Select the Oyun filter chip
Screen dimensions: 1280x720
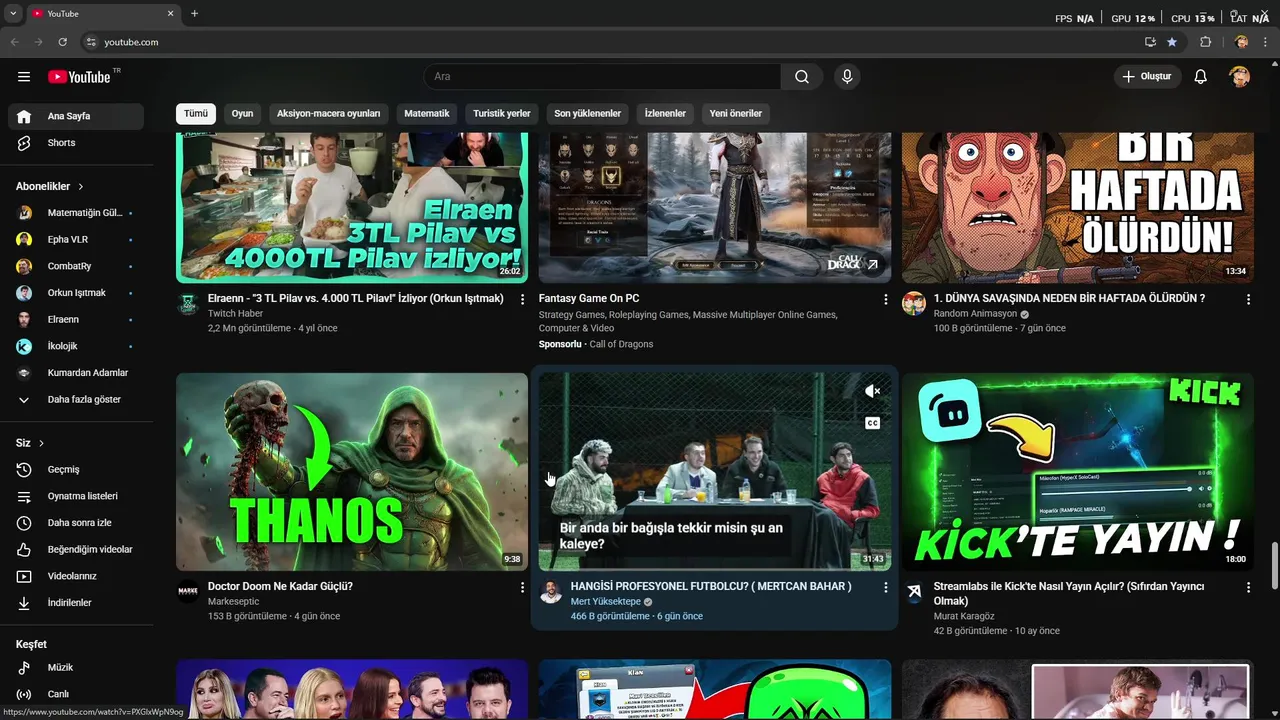point(242,113)
